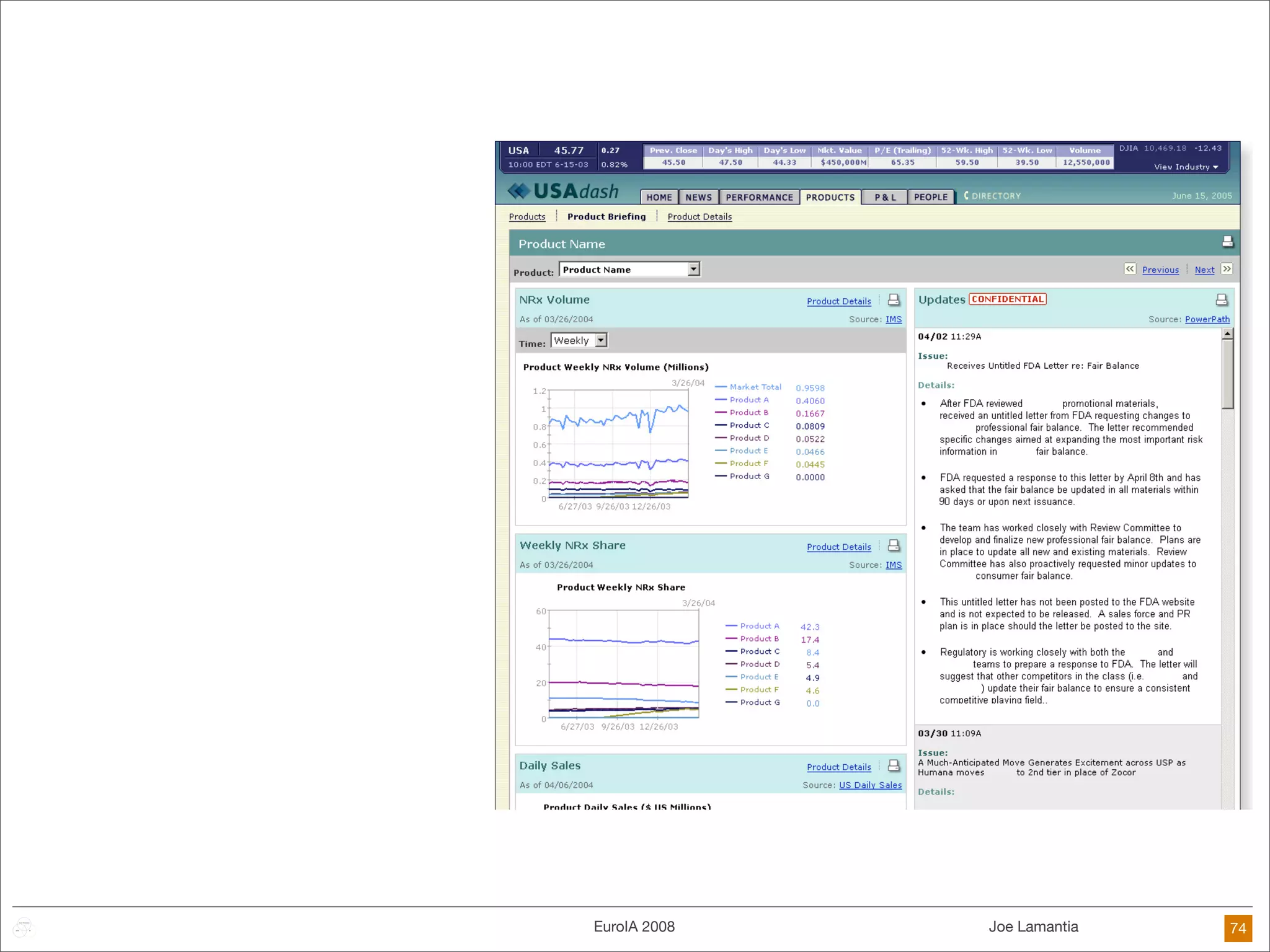Print the Weekly NRx Share panel
Image resolution: width=1270 pixels, height=952 pixels.
coord(894,545)
